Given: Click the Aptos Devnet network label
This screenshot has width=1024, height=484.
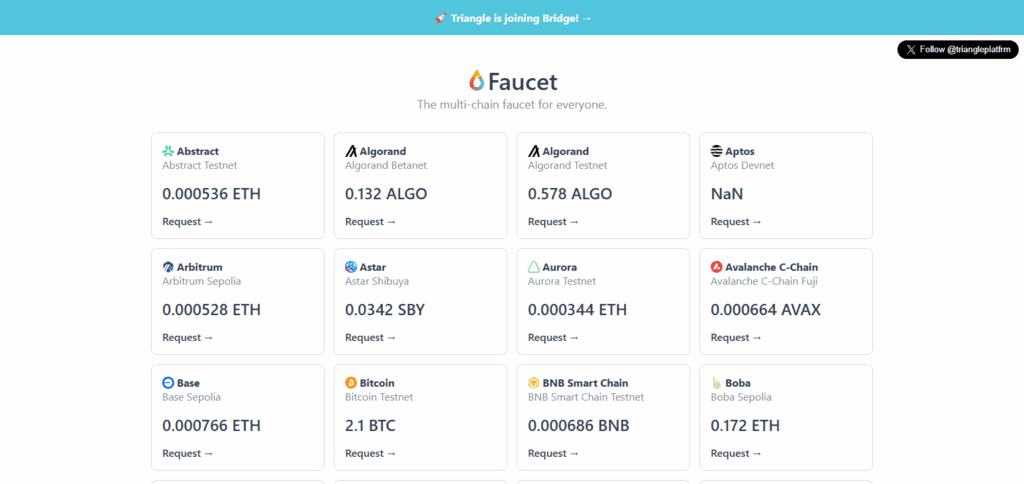Looking at the screenshot, I should 743,165.
